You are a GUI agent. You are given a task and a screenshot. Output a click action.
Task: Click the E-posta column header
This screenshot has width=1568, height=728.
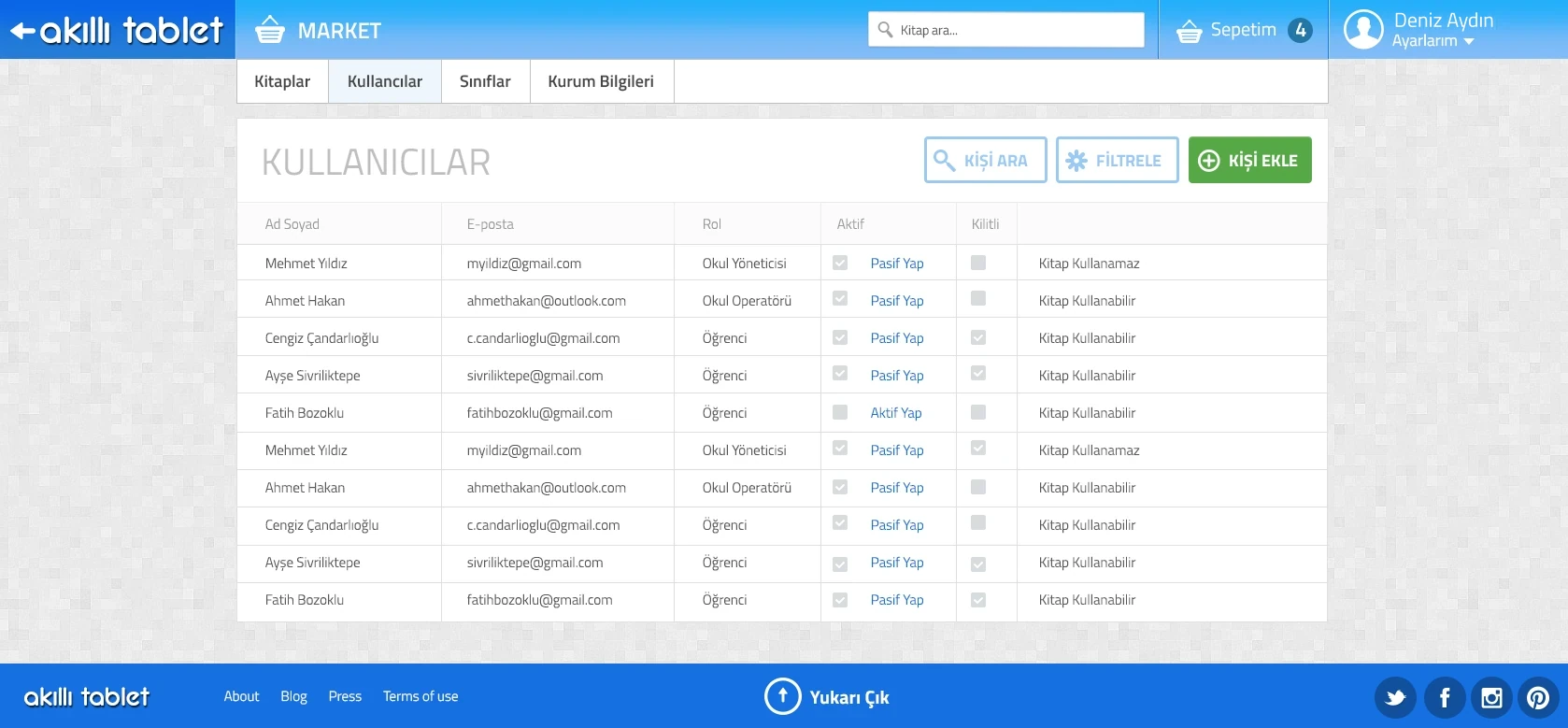tap(490, 224)
